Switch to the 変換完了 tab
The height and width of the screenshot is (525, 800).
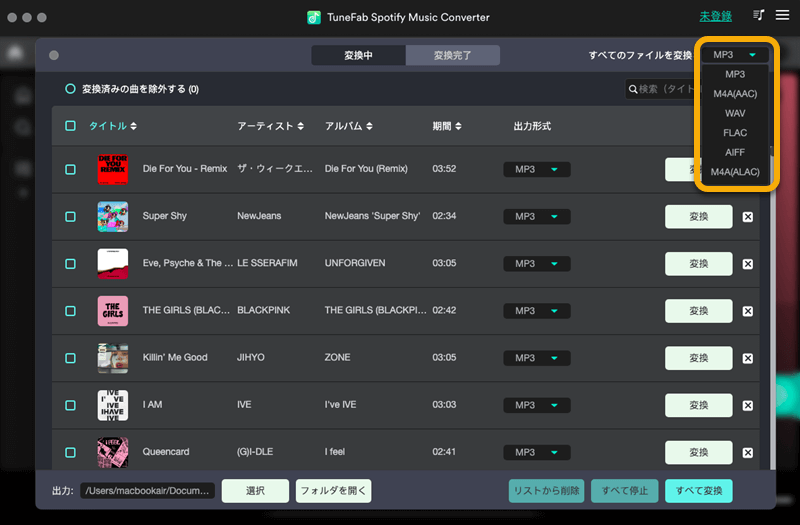click(x=453, y=55)
